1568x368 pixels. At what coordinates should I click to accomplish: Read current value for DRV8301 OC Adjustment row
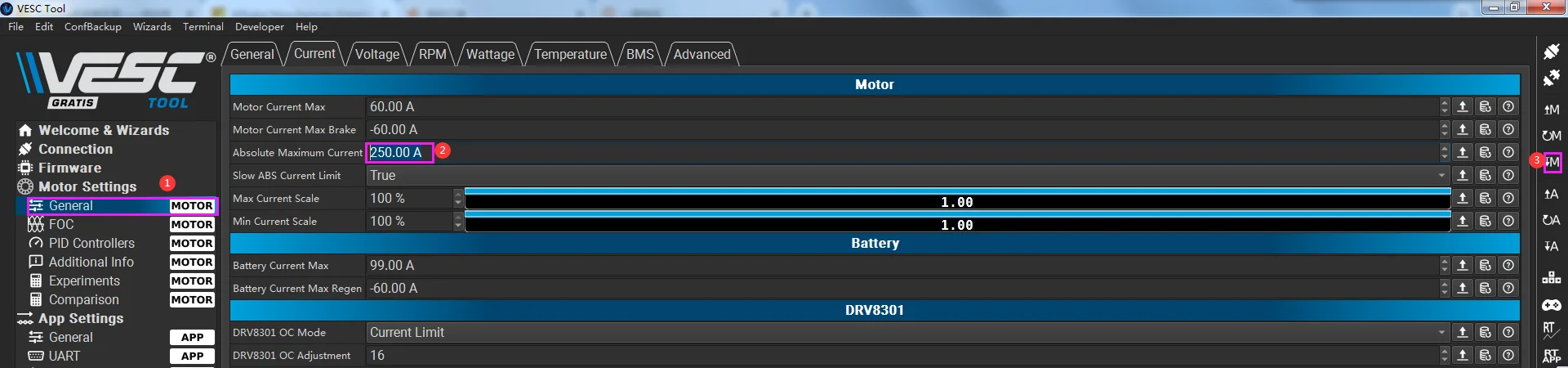coord(1463,355)
